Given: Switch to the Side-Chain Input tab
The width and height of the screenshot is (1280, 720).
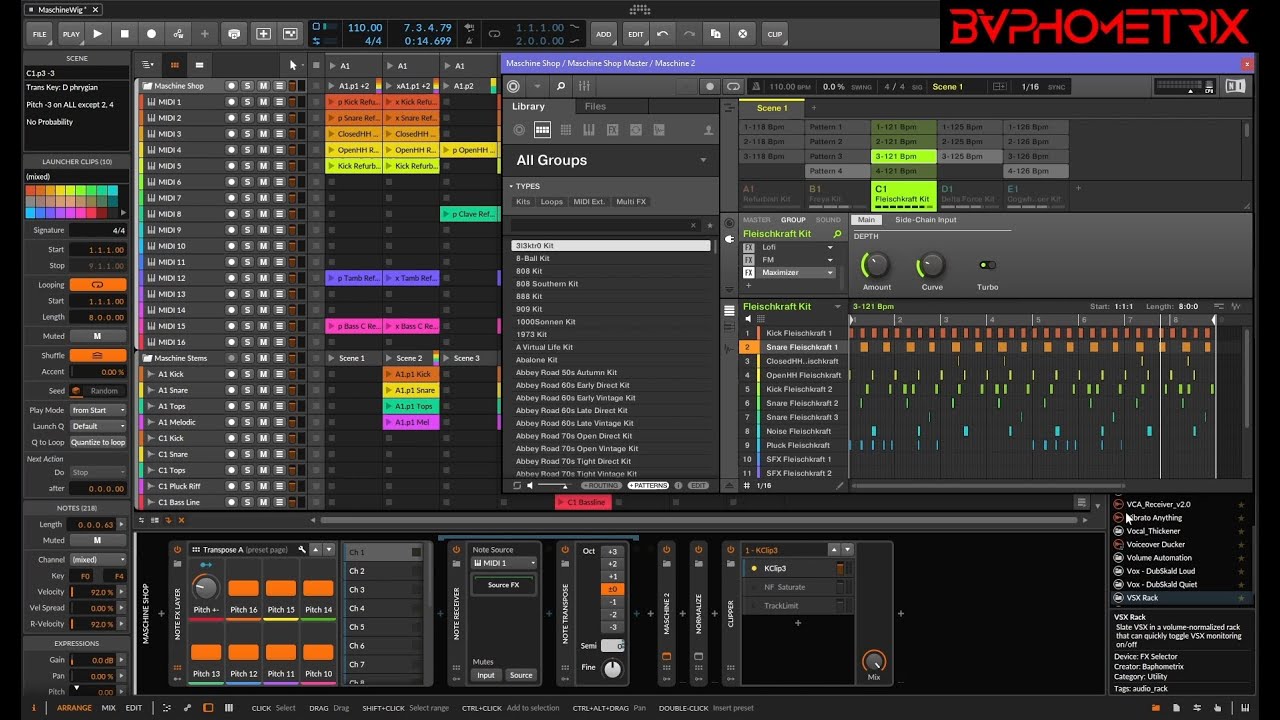Looking at the screenshot, I should pyautogui.click(x=925, y=220).
